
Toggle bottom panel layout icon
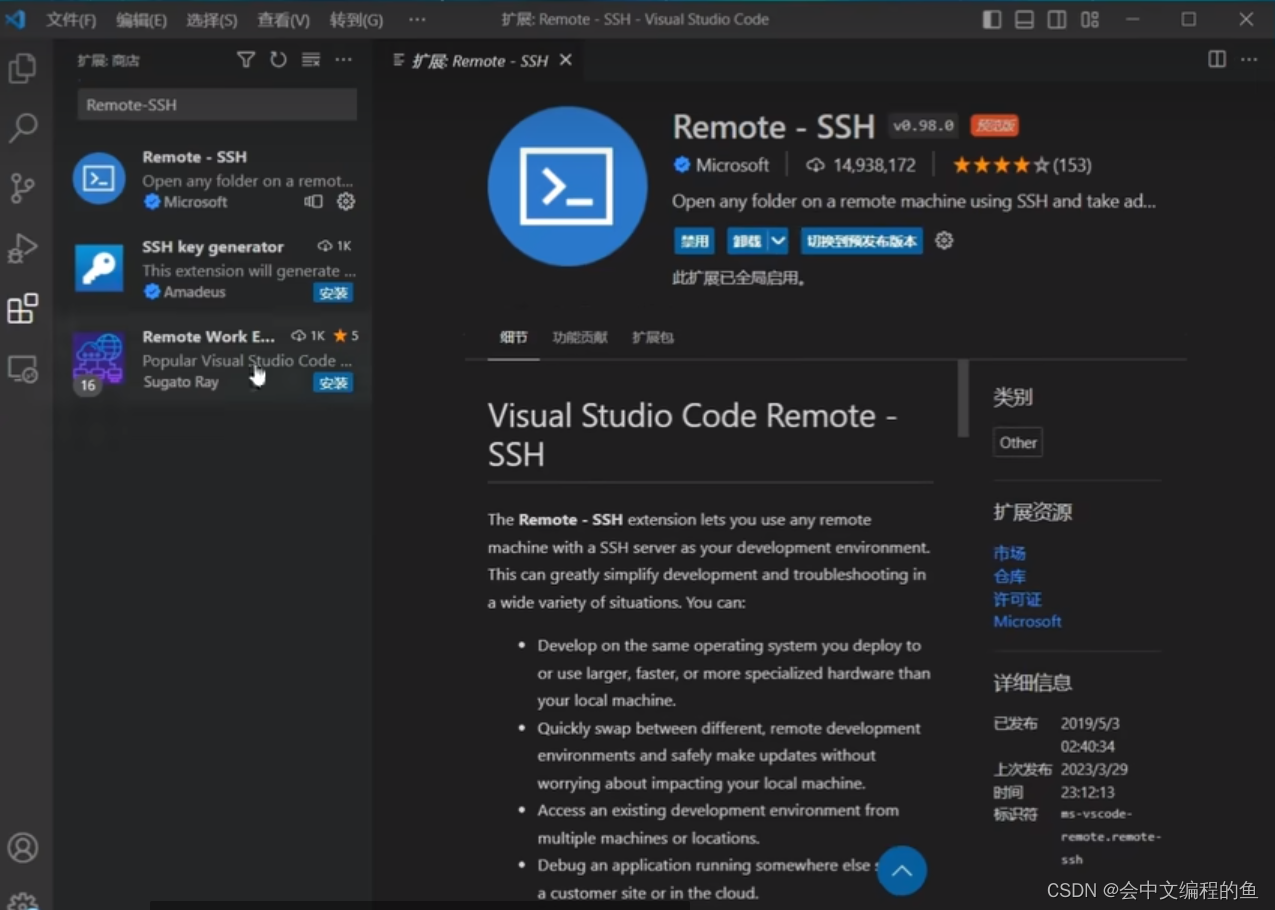1024,20
